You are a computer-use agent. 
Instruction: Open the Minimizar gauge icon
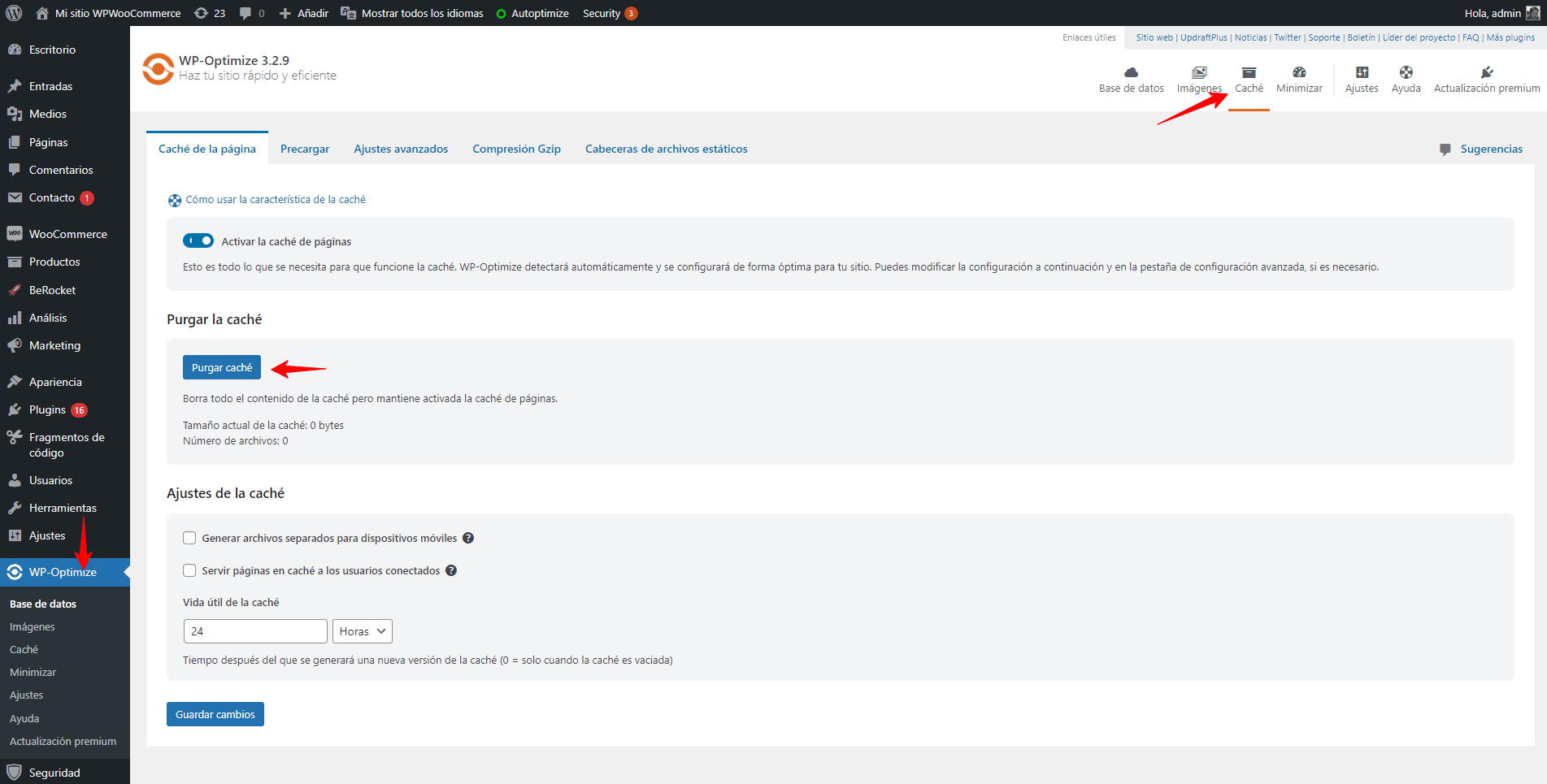coord(1299,72)
